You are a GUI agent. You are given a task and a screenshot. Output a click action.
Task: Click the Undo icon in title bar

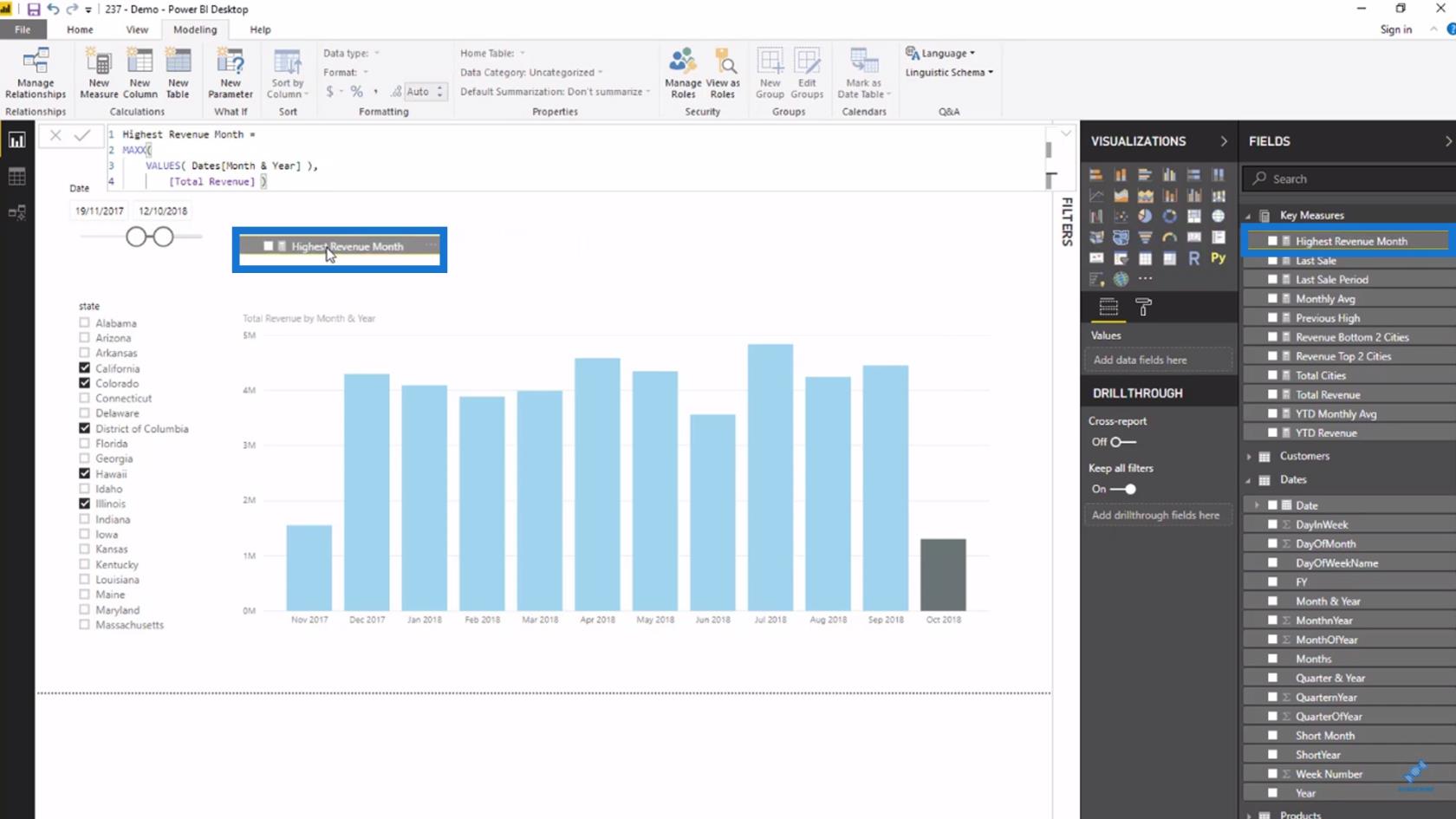tap(53, 10)
